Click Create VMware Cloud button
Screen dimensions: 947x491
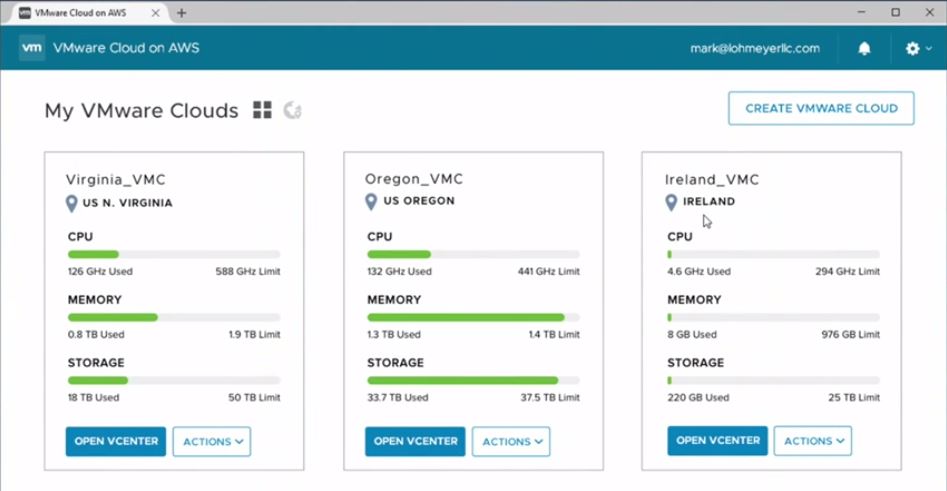click(x=821, y=109)
